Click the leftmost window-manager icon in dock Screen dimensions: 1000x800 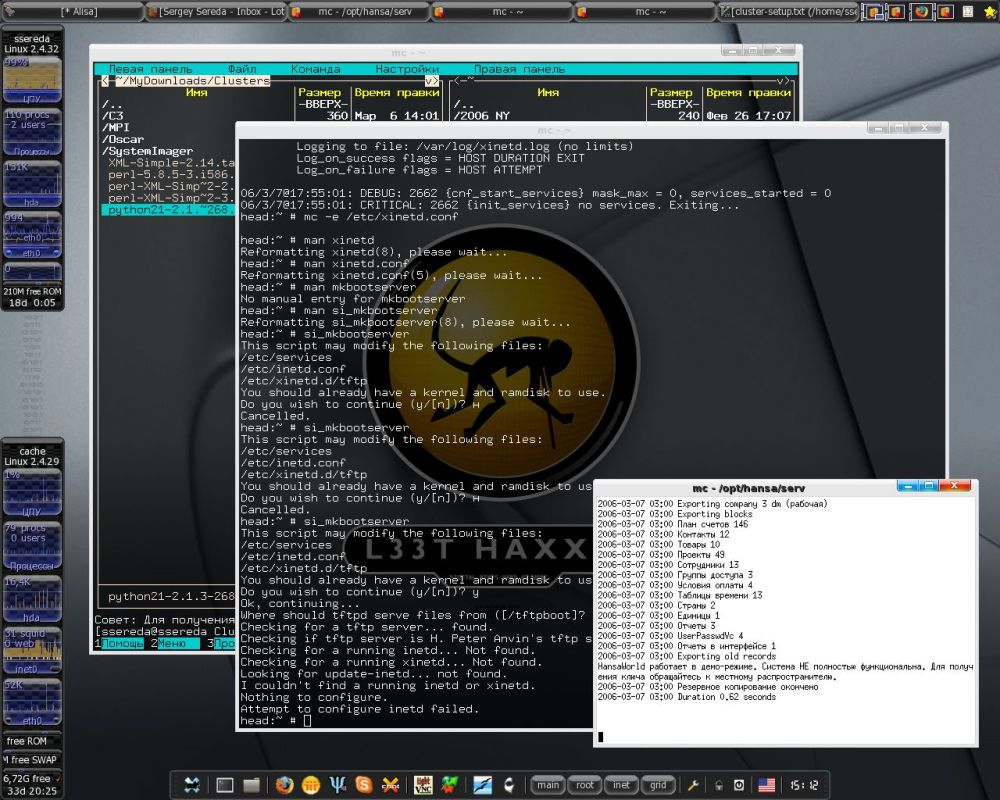[192, 785]
